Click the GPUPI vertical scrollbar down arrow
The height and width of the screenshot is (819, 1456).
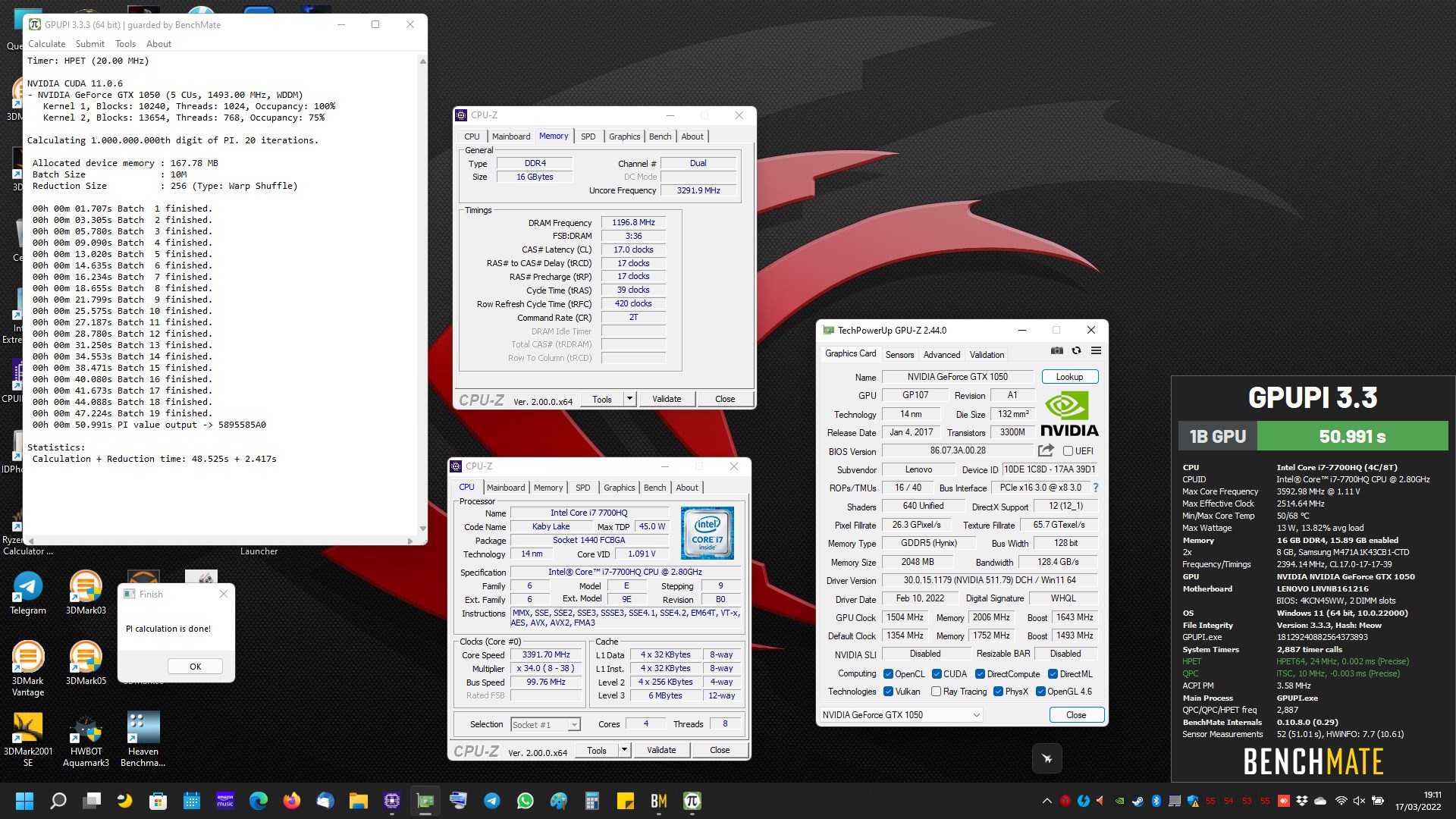pos(422,529)
